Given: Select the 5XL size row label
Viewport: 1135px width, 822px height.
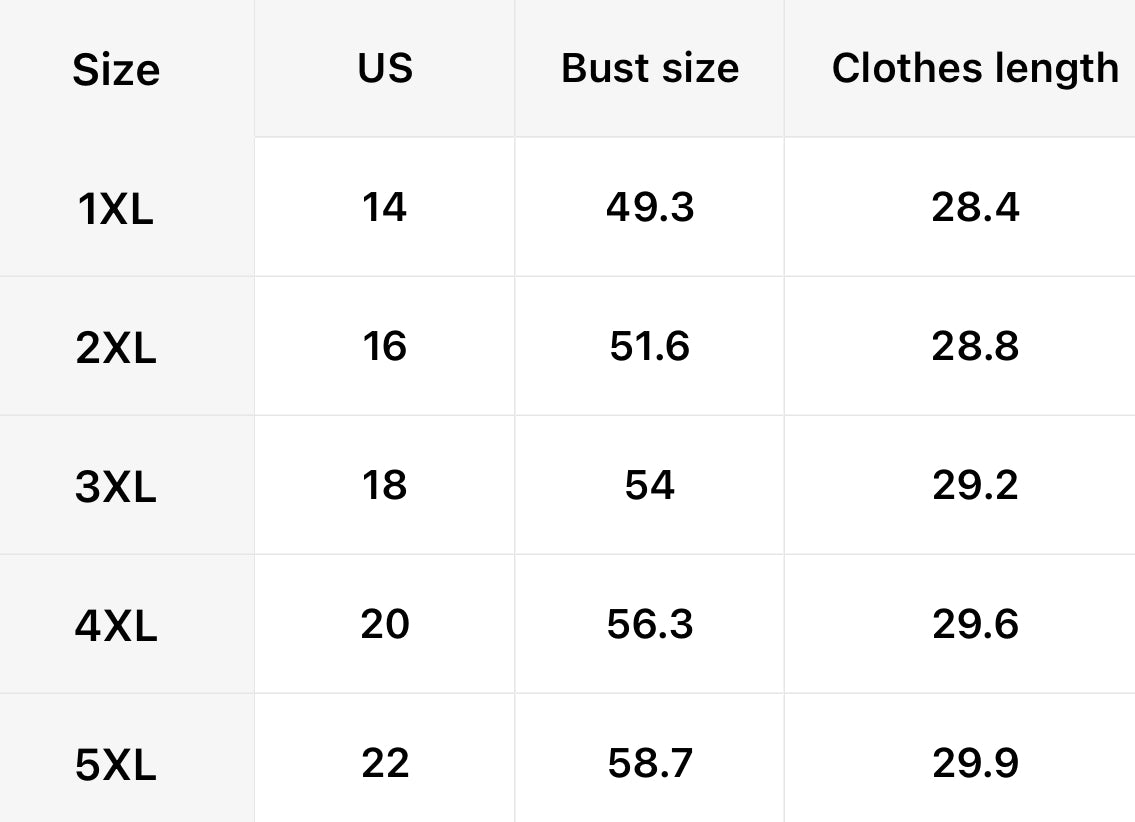Looking at the screenshot, I should pyautogui.click(x=116, y=765).
